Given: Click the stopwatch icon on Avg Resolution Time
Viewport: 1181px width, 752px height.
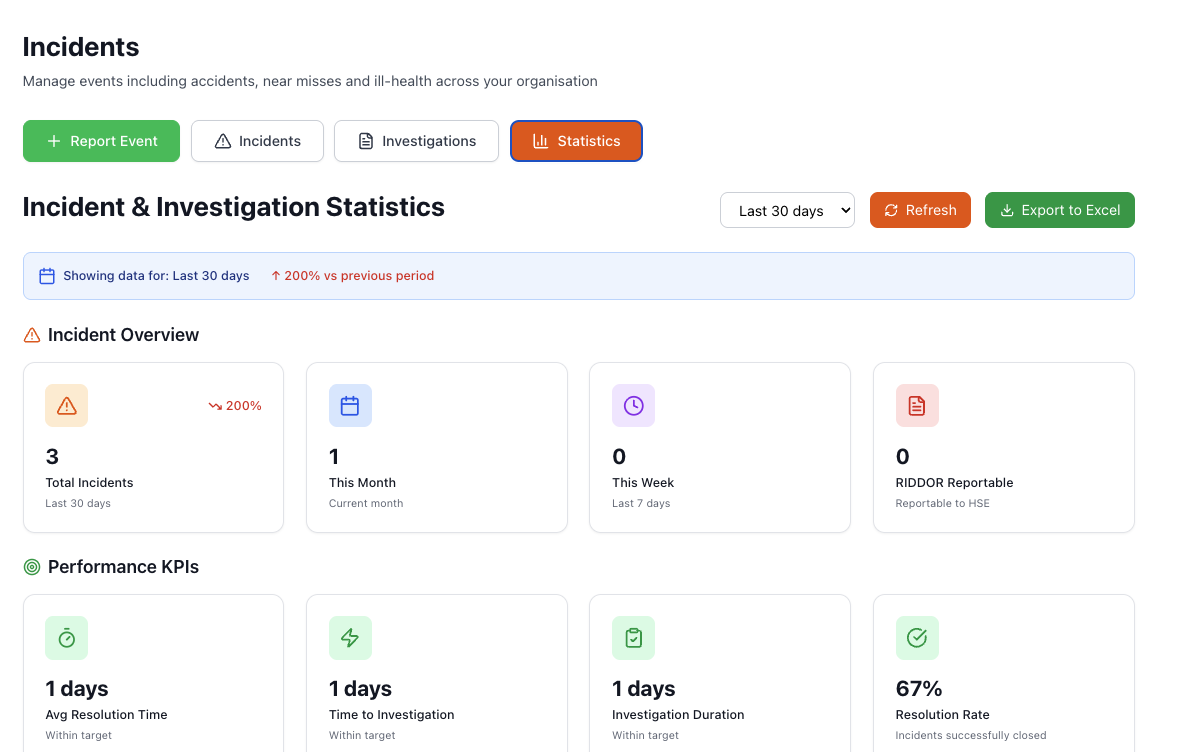Looking at the screenshot, I should point(66,637).
